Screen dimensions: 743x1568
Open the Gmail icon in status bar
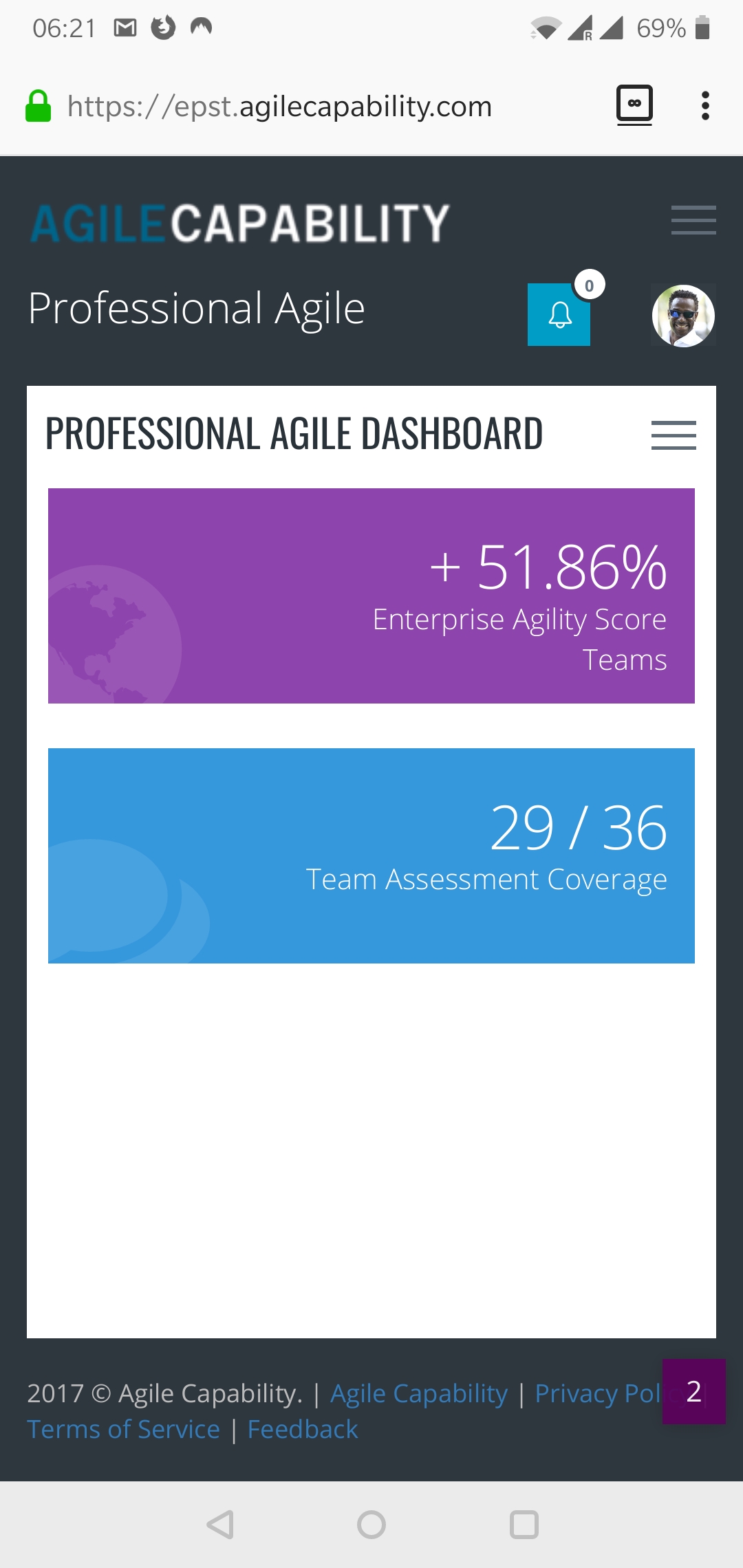pos(125,26)
